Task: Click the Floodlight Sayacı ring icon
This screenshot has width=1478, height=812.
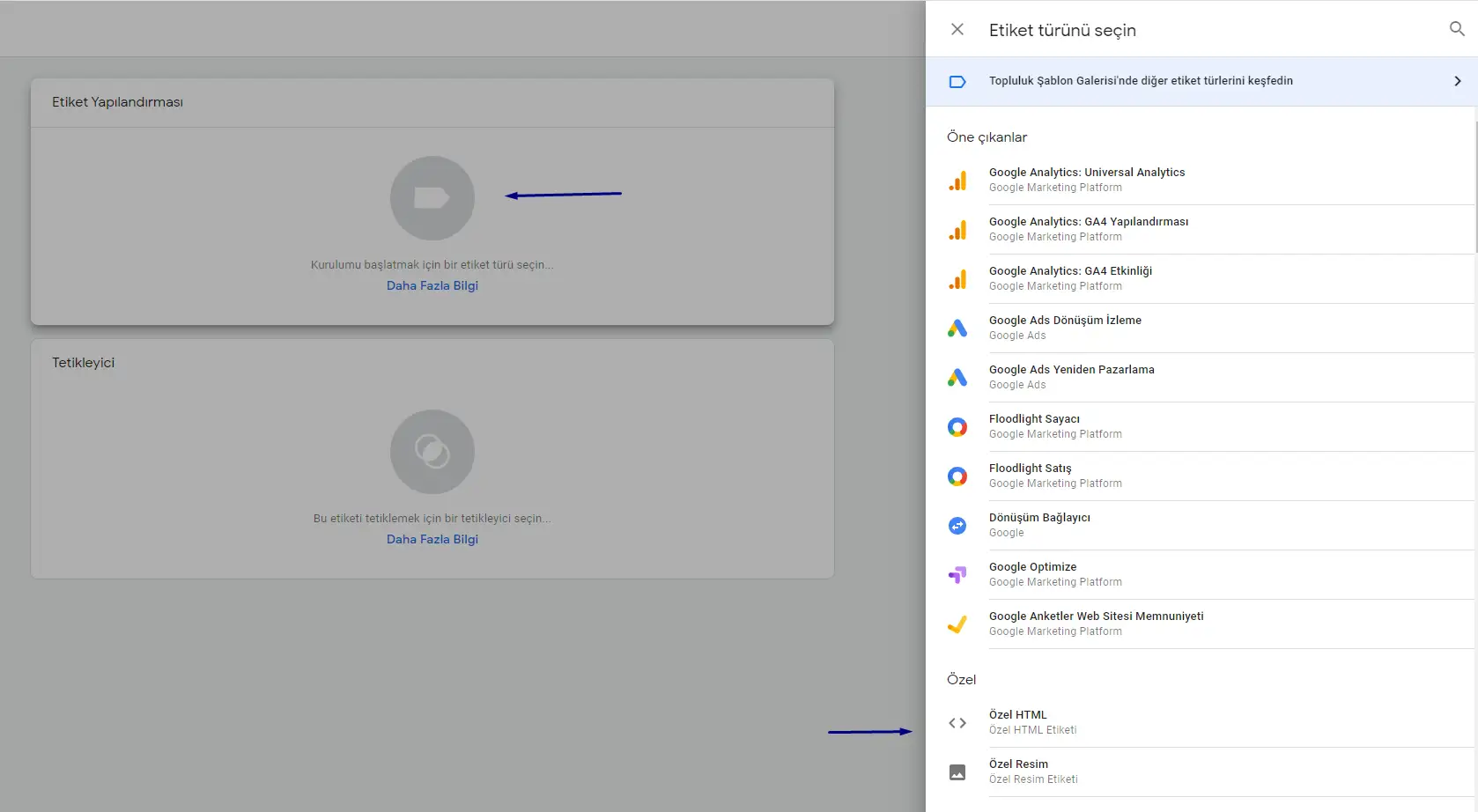Action: pyautogui.click(x=957, y=427)
